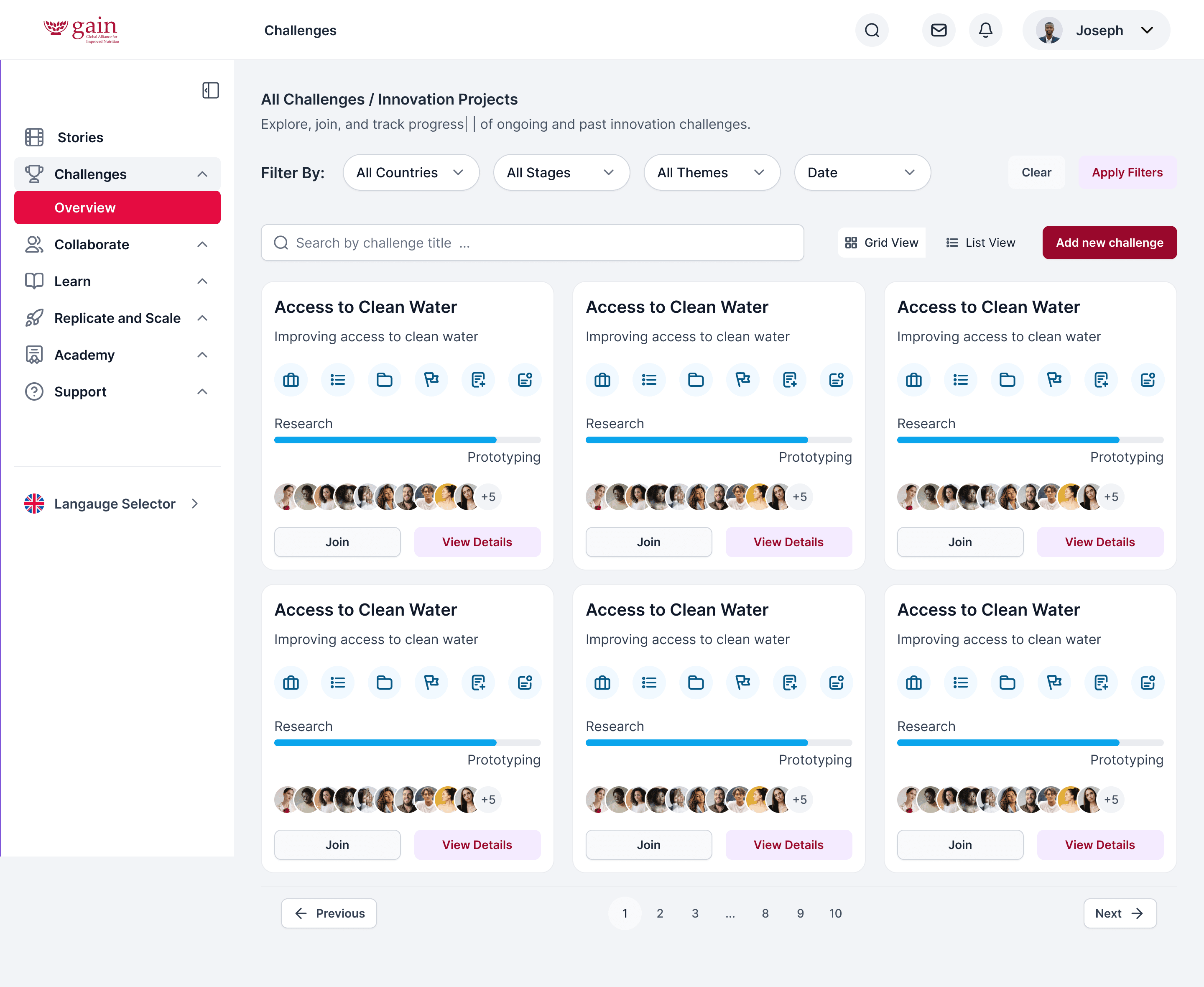Select the Overview sidebar item
Screen dimensions: 1204x987
[117, 207]
